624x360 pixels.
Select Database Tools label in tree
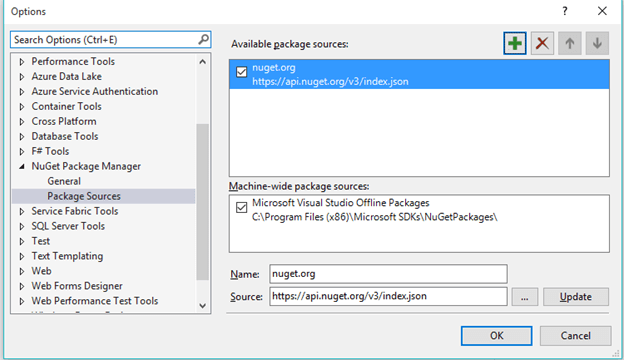tap(65, 136)
